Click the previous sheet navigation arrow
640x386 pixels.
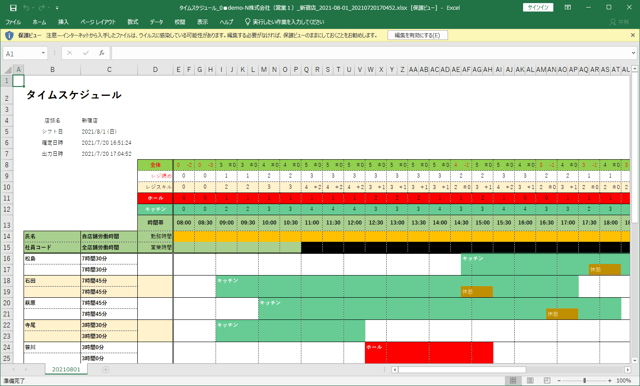13,370
